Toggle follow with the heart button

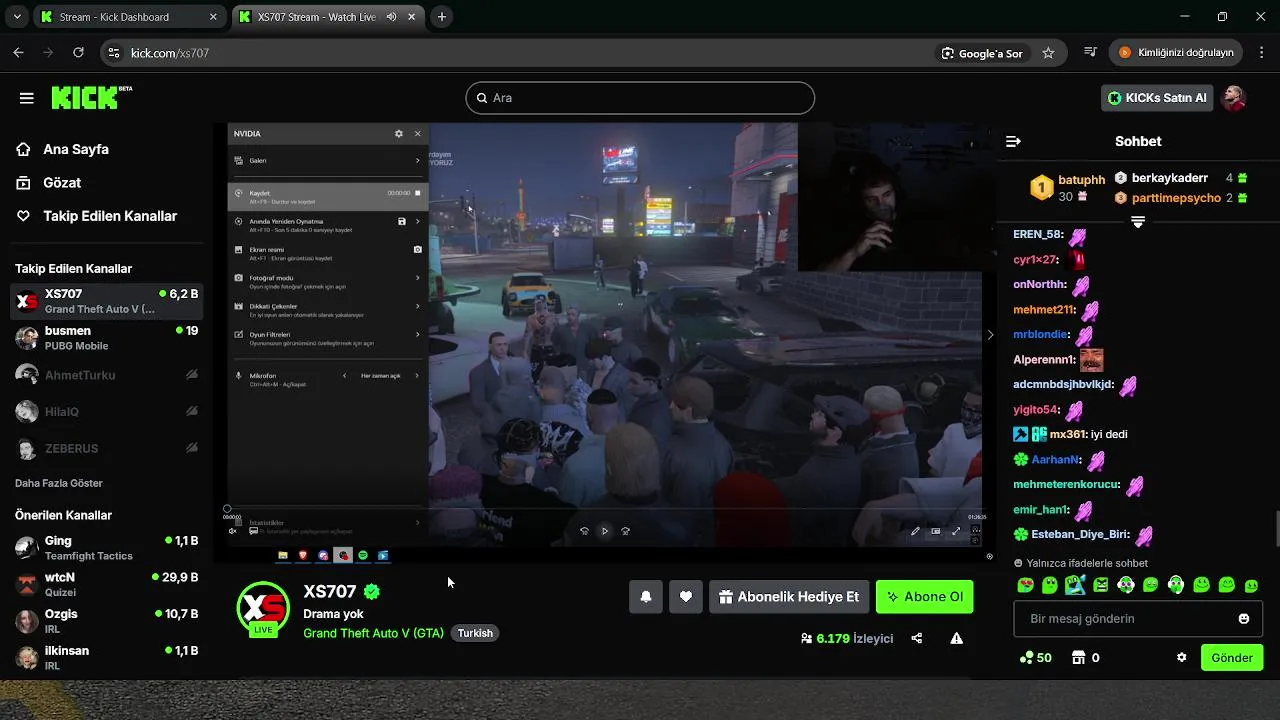(686, 597)
